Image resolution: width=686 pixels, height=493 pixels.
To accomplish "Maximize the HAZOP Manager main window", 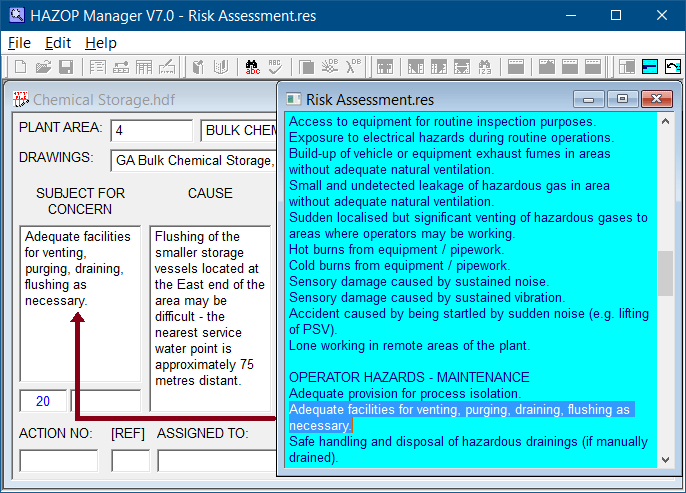I will click(616, 15).
